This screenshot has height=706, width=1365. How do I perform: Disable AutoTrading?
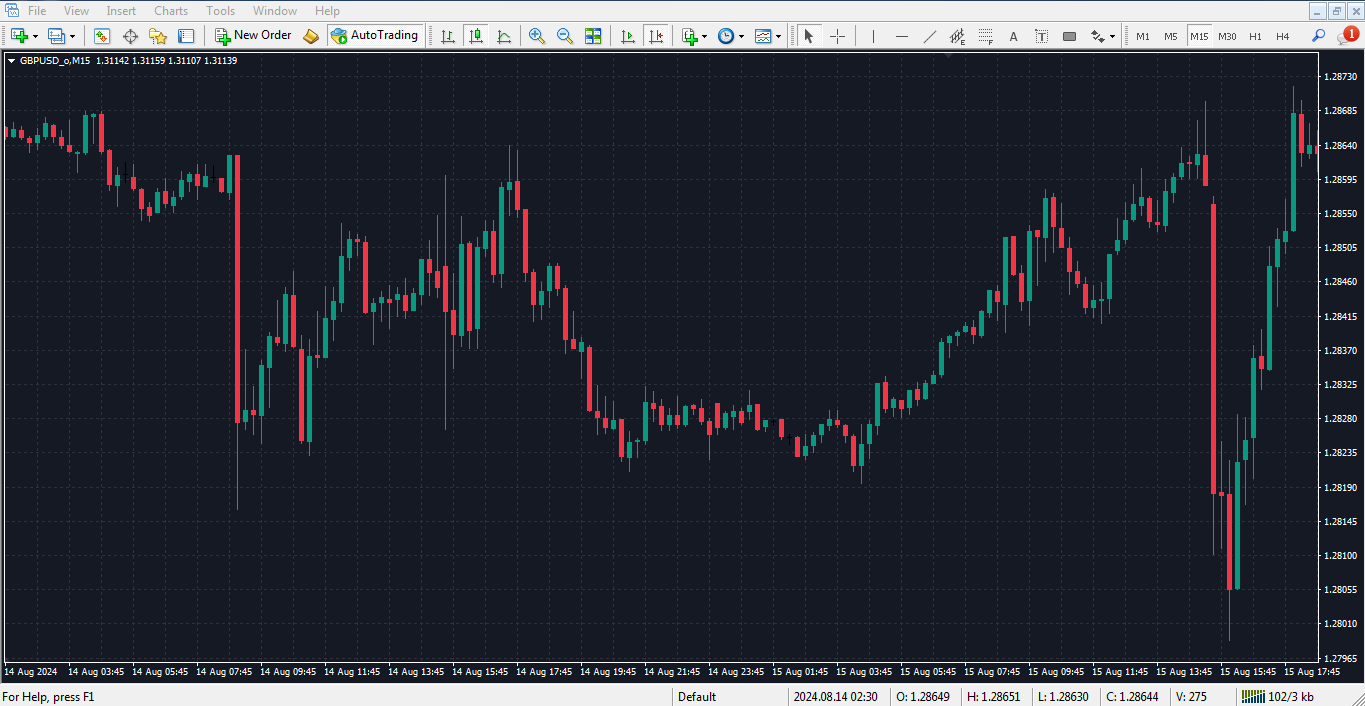(375, 35)
